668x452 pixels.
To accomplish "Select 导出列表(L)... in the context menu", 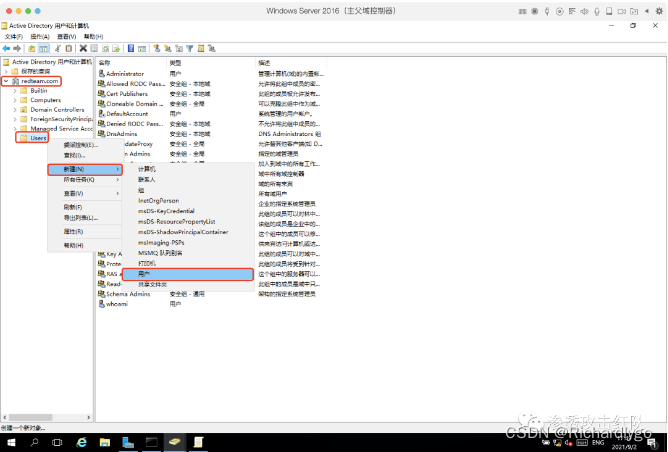I will coord(85,218).
